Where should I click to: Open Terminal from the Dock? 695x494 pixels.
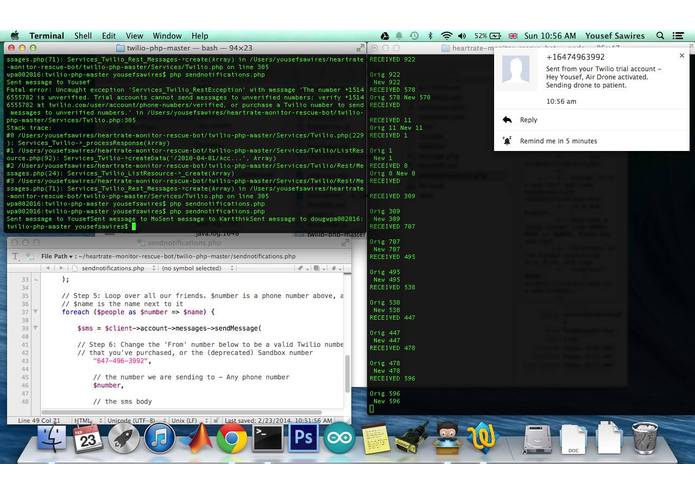pyautogui.click(x=267, y=438)
